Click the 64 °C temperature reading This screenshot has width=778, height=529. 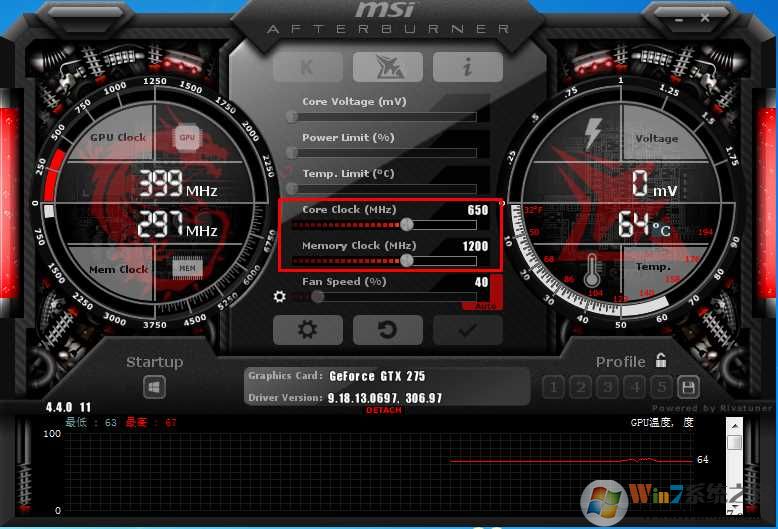pyautogui.click(x=644, y=224)
